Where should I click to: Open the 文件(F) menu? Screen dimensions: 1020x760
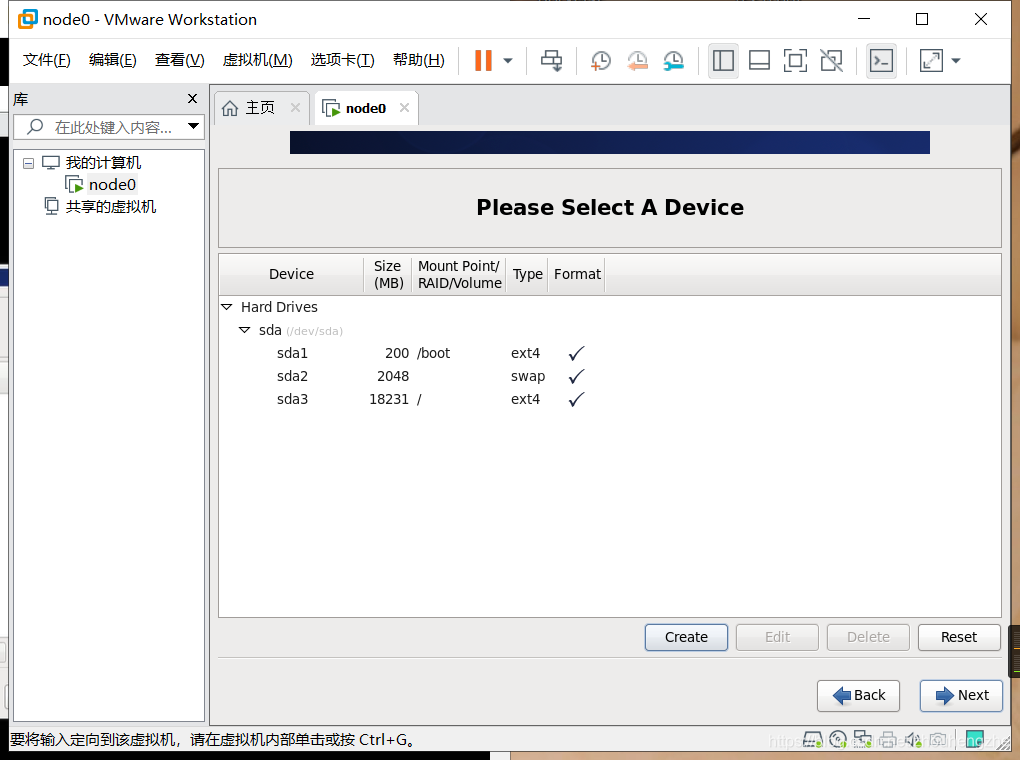[46, 60]
